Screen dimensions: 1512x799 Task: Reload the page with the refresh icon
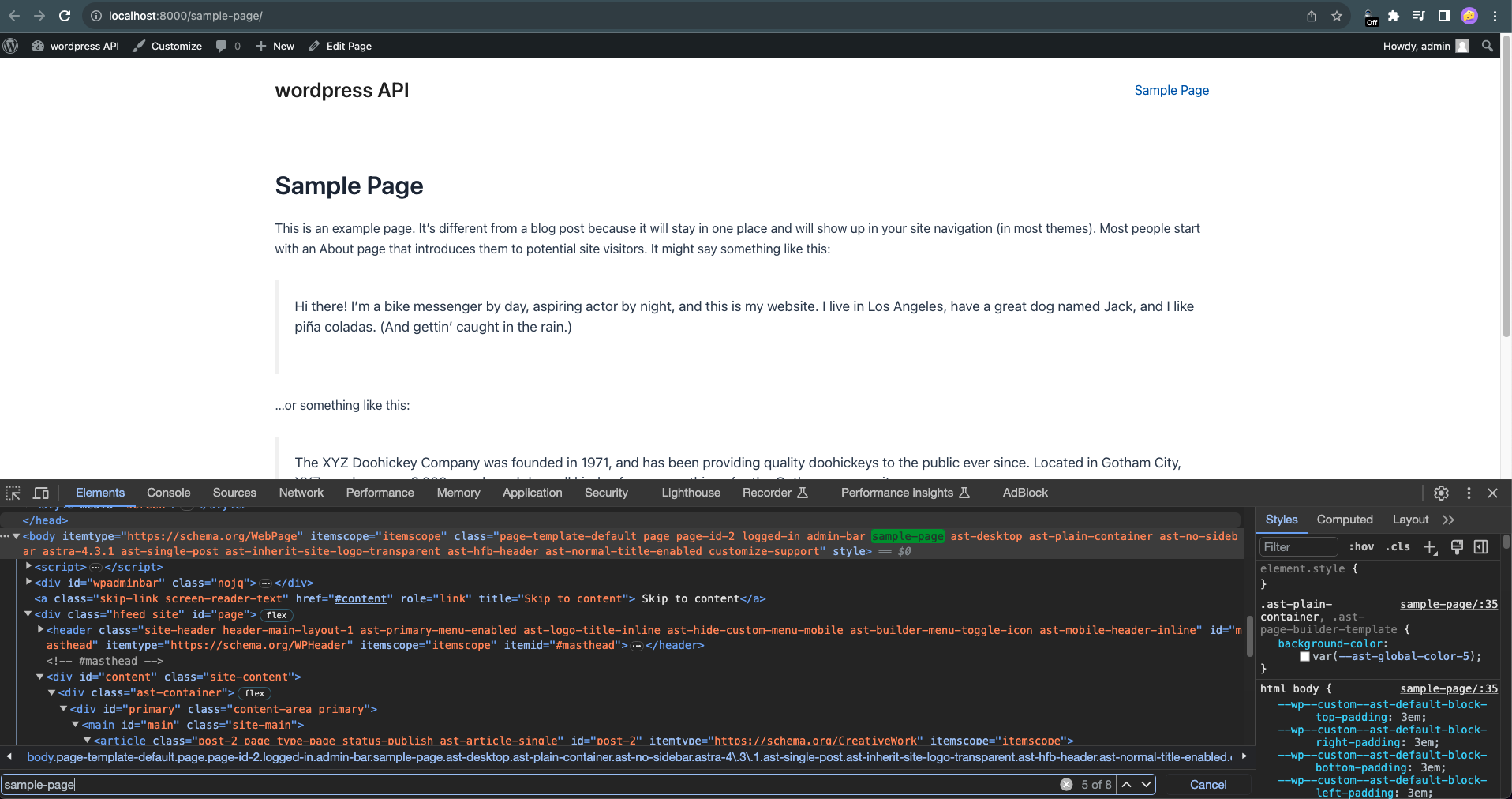pyautogui.click(x=65, y=16)
